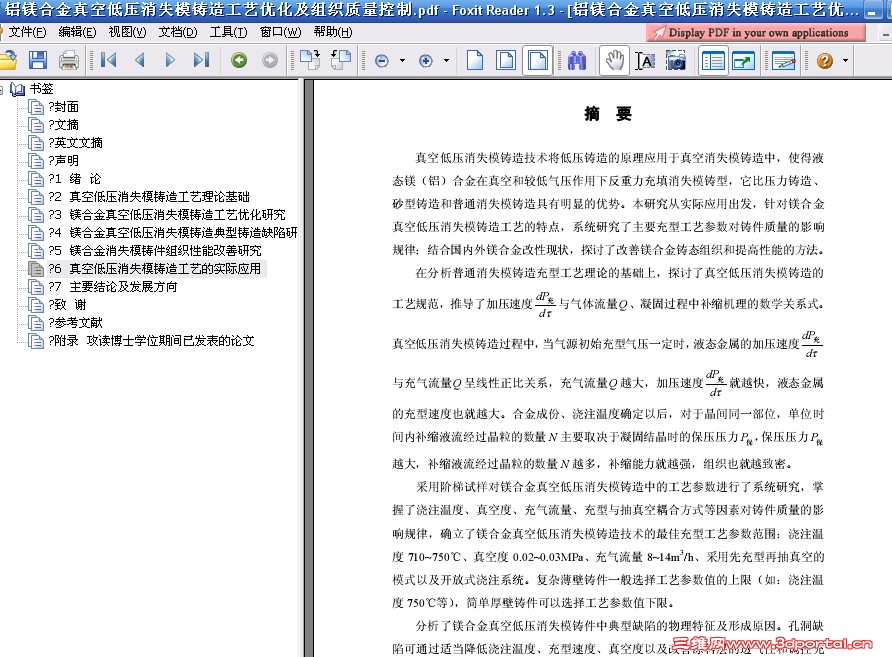Open the 窗口(W) menu
Image resolution: width=892 pixels, height=657 pixels.
point(280,32)
